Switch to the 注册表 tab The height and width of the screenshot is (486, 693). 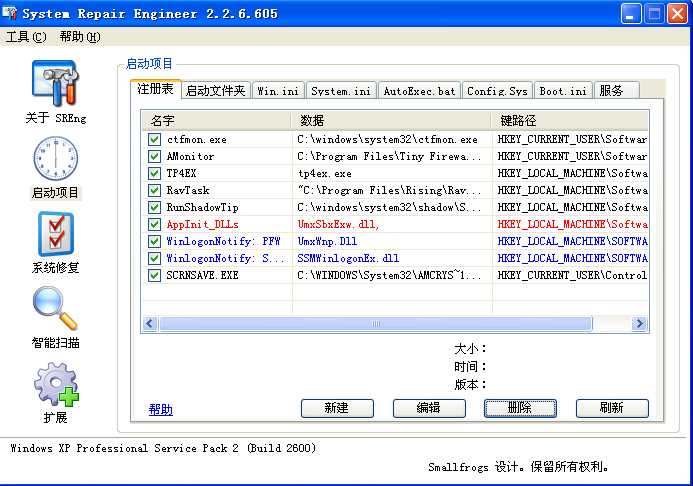click(156, 89)
